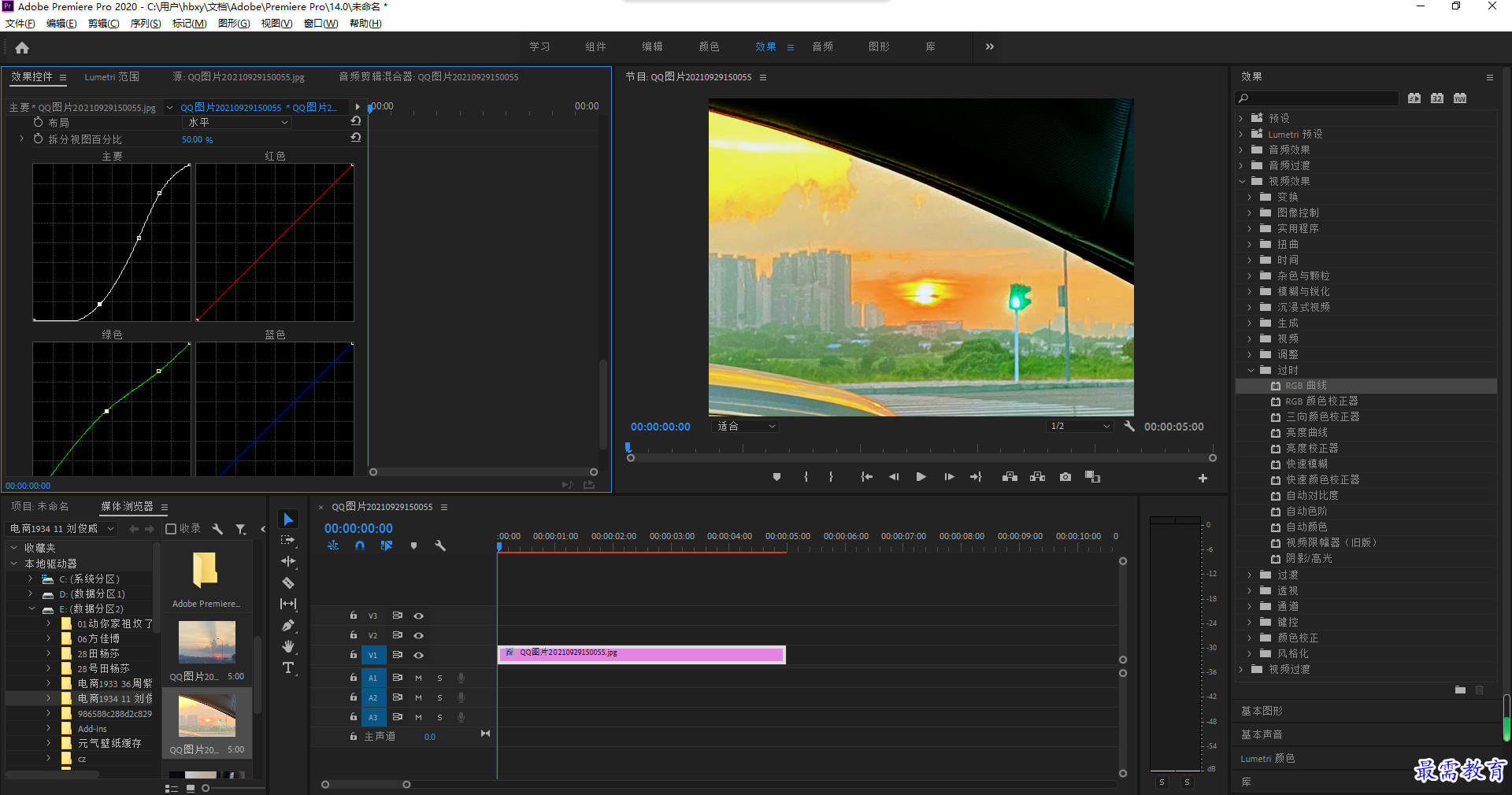Open the Window menu
The width and height of the screenshot is (1512, 795).
(x=321, y=24)
